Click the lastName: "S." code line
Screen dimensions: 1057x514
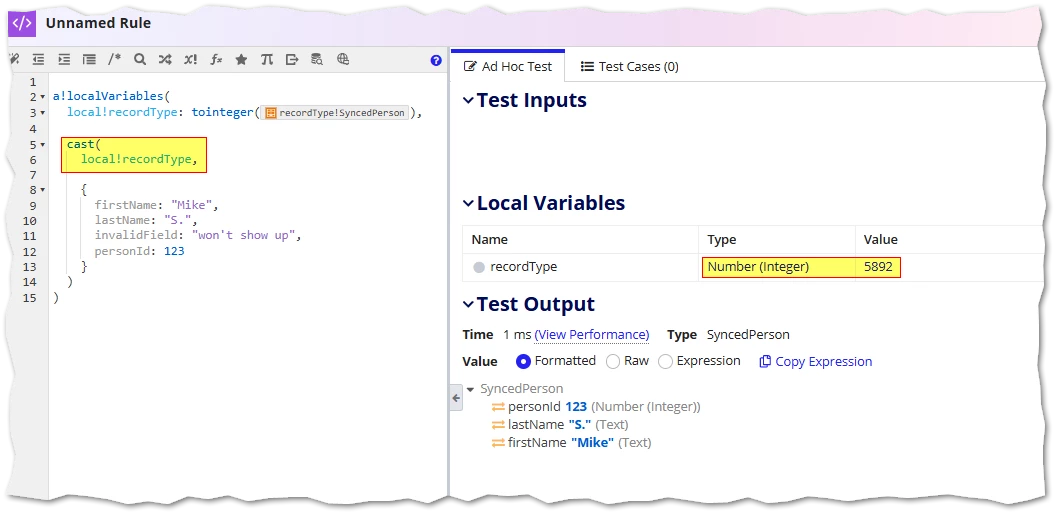(145, 221)
